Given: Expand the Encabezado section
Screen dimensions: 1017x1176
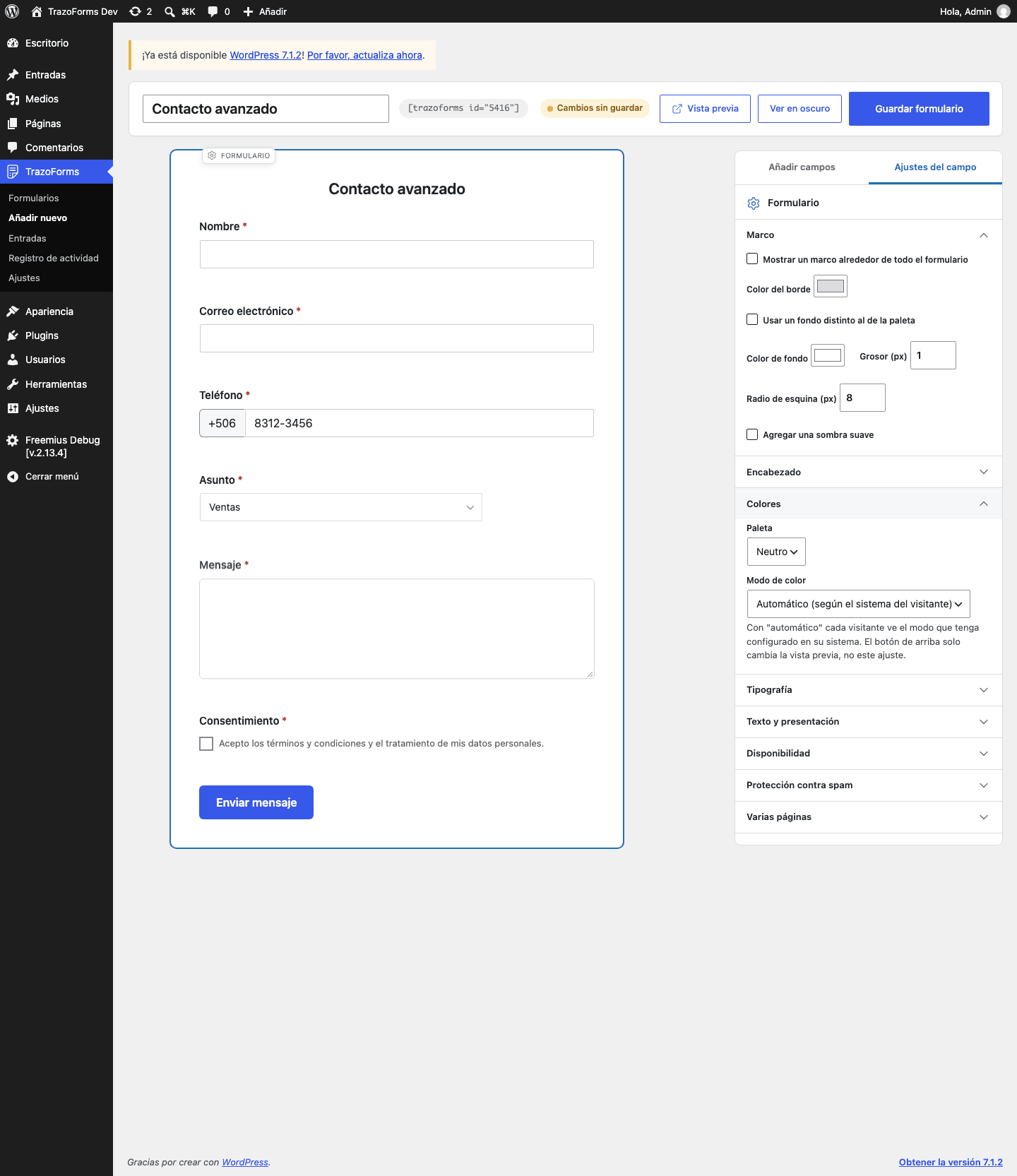Looking at the screenshot, I should [x=869, y=472].
